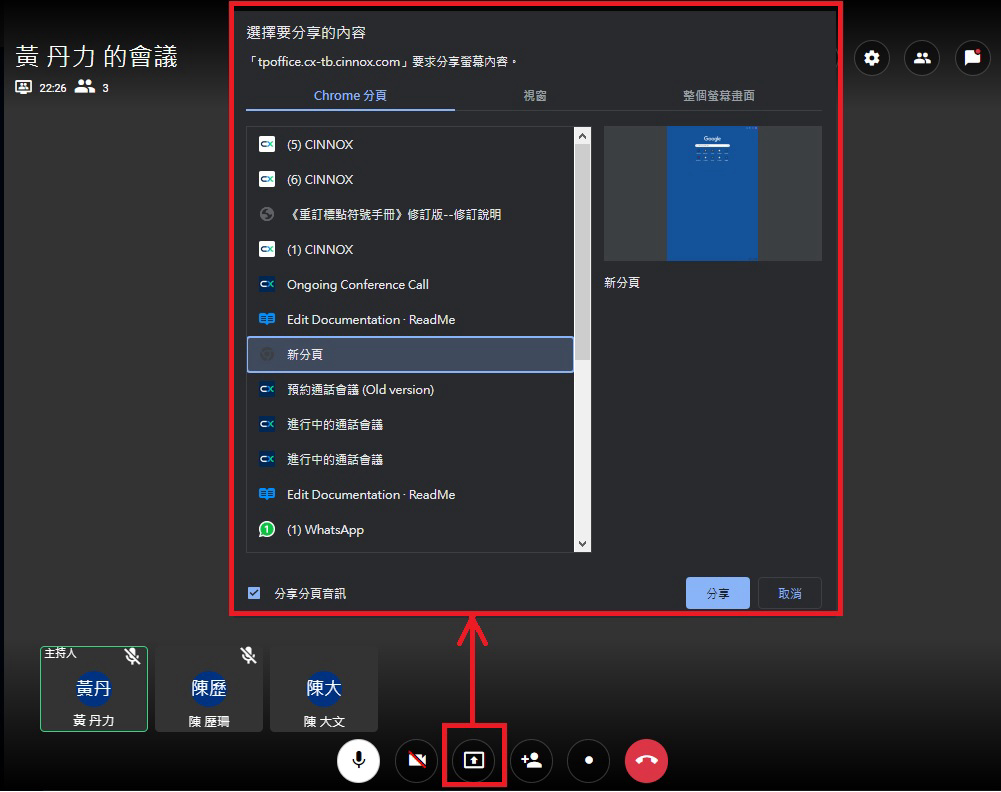Switch to the 整個螢幕畫面 tab
Image resolution: width=1001 pixels, height=792 pixels.
(719, 96)
